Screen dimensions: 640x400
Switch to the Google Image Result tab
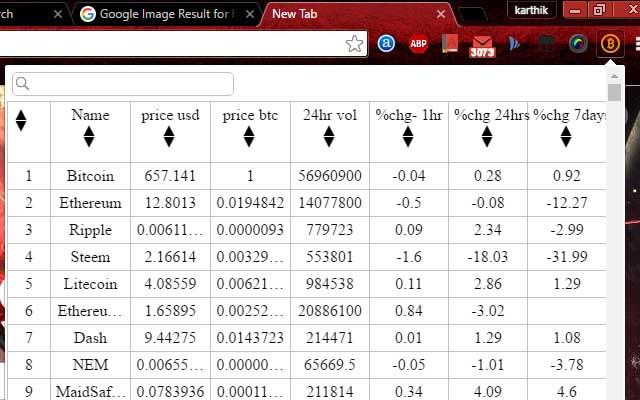(165, 14)
